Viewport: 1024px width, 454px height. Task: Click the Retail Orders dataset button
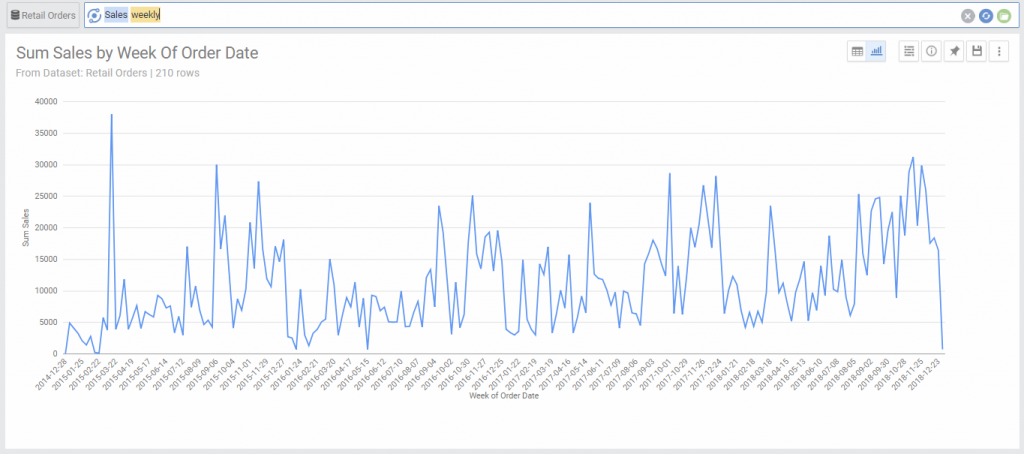43,15
